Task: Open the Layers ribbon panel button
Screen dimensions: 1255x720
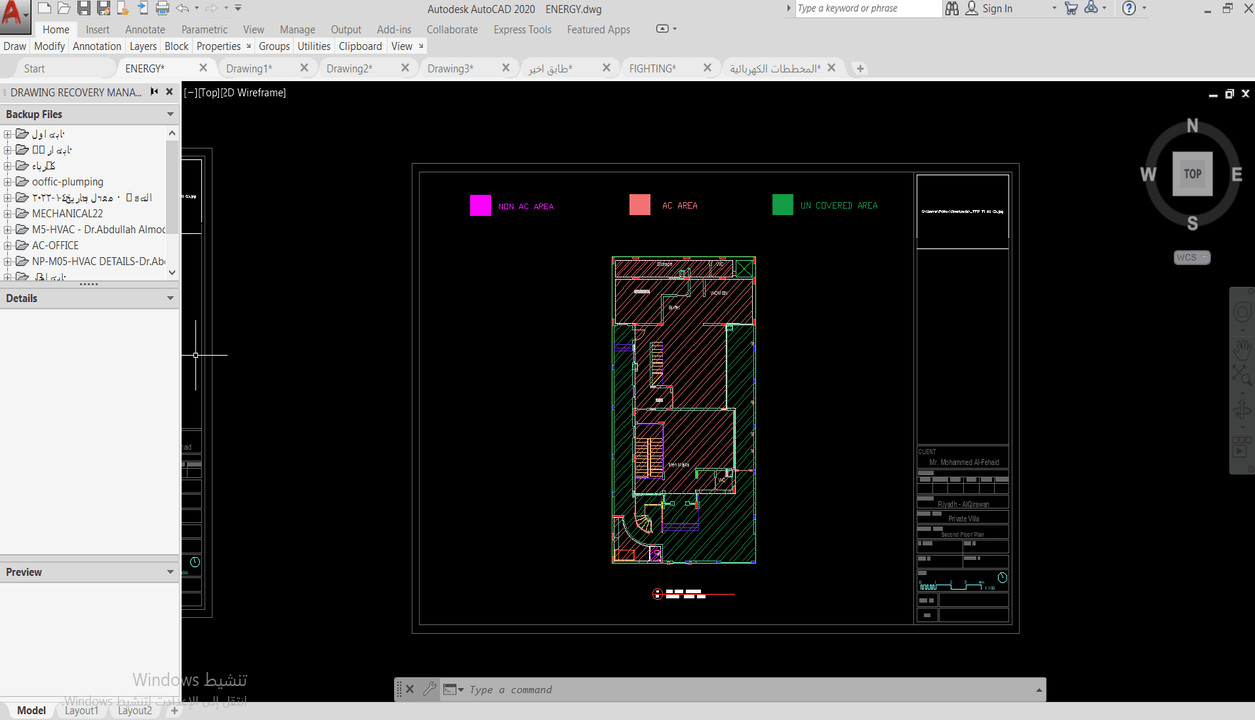Action: pyautogui.click(x=143, y=46)
